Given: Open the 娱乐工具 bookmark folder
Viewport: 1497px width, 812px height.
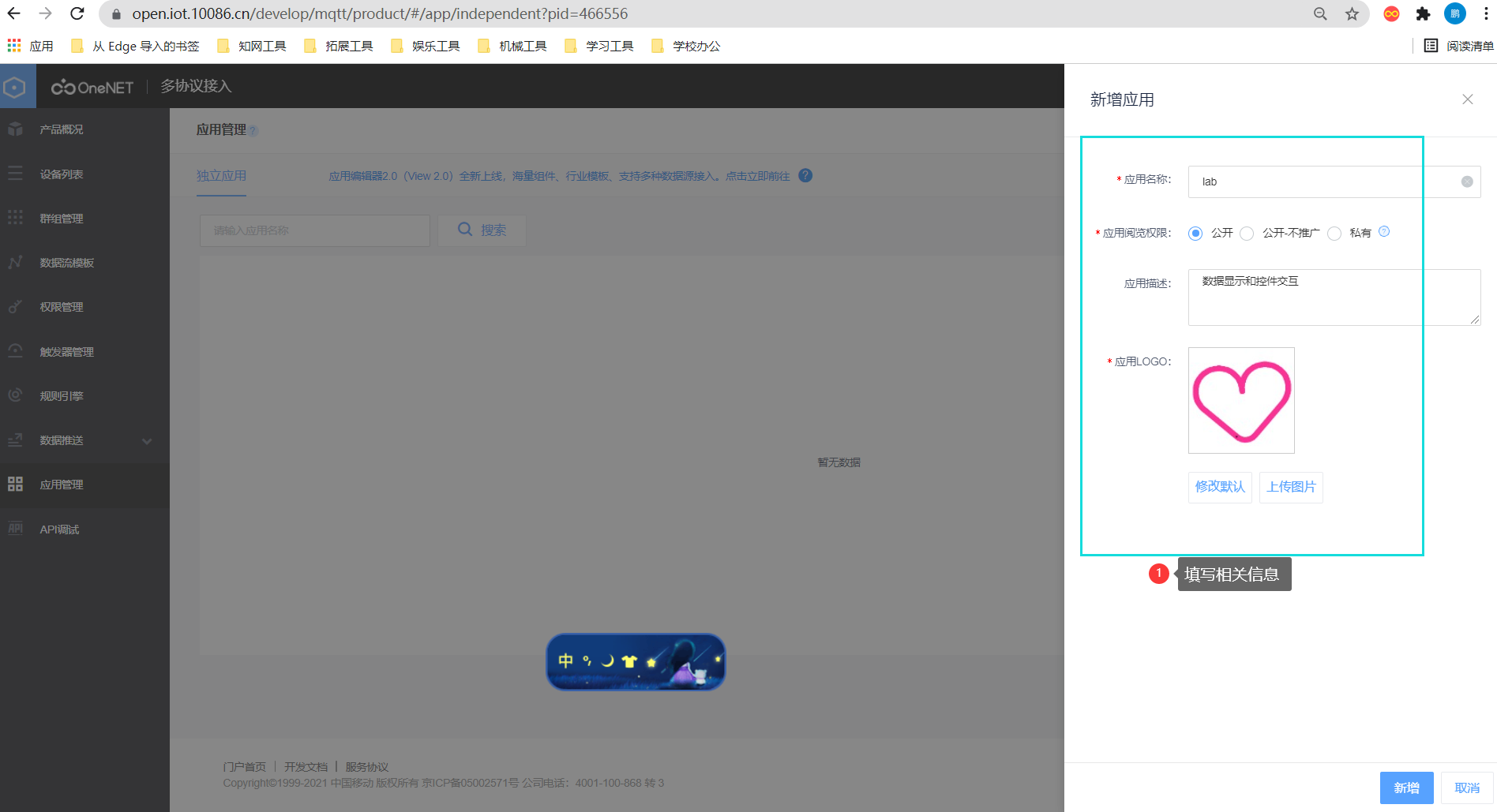Looking at the screenshot, I should coord(426,46).
